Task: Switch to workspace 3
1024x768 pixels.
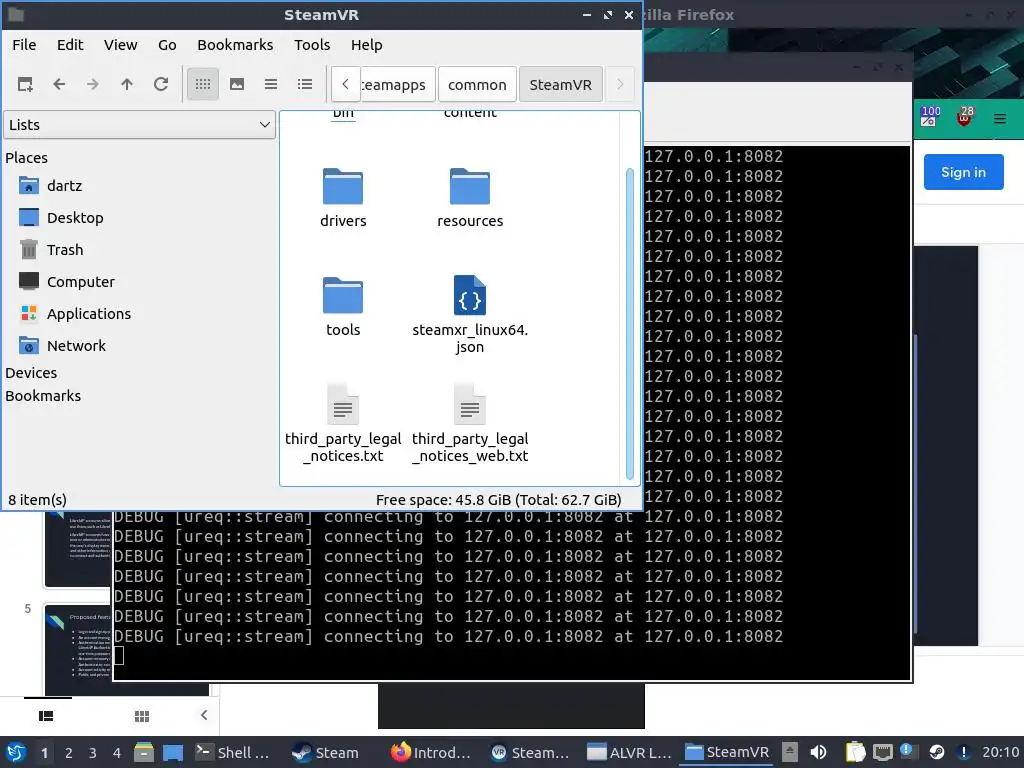Action: (x=93, y=753)
